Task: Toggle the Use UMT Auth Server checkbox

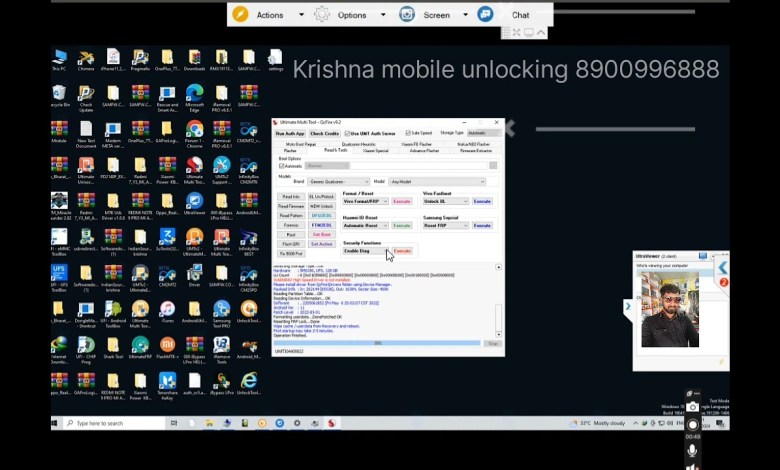Action: point(347,133)
